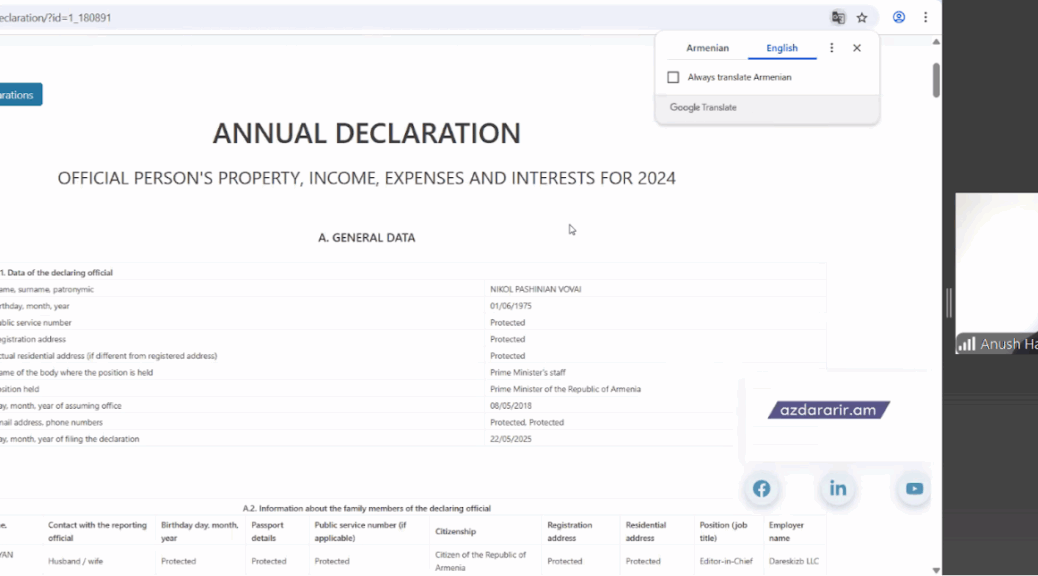Click the azdararir.am logo link

[x=828, y=410]
